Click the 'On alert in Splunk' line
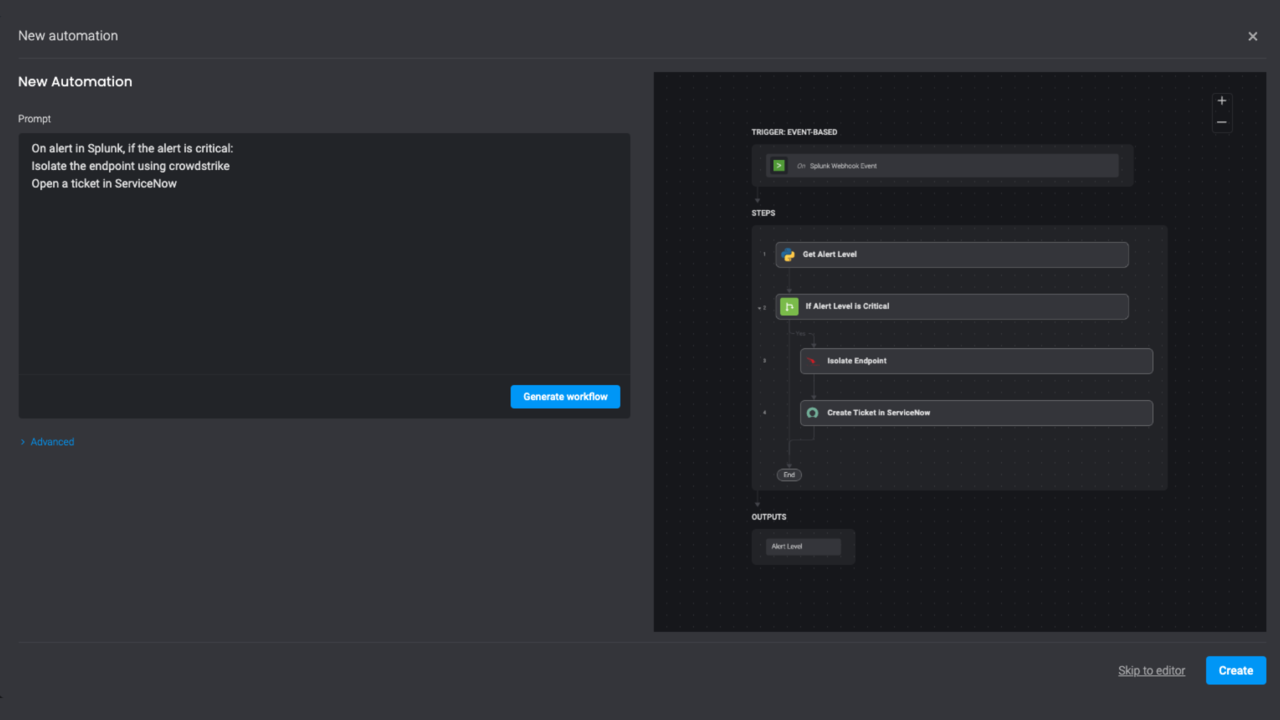The image size is (1280, 720). (x=132, y=148)
